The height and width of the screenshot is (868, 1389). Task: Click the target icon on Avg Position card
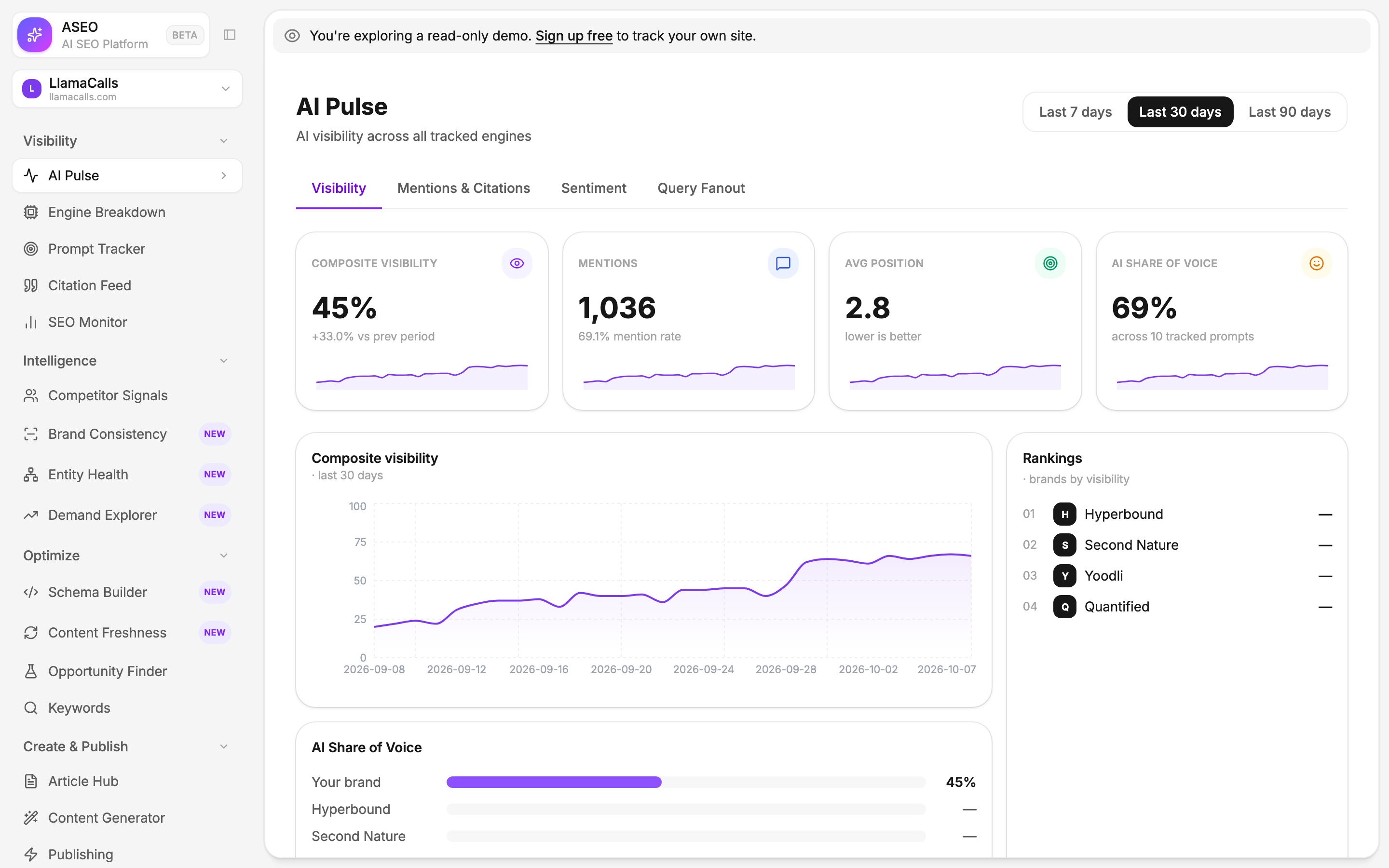(x=1050, y=263)
